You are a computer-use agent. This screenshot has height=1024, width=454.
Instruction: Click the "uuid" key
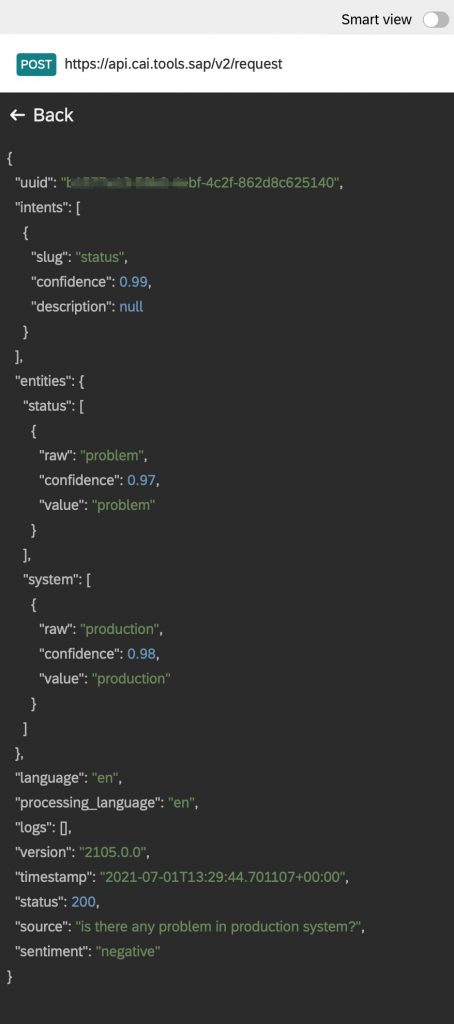pos(37,183)
